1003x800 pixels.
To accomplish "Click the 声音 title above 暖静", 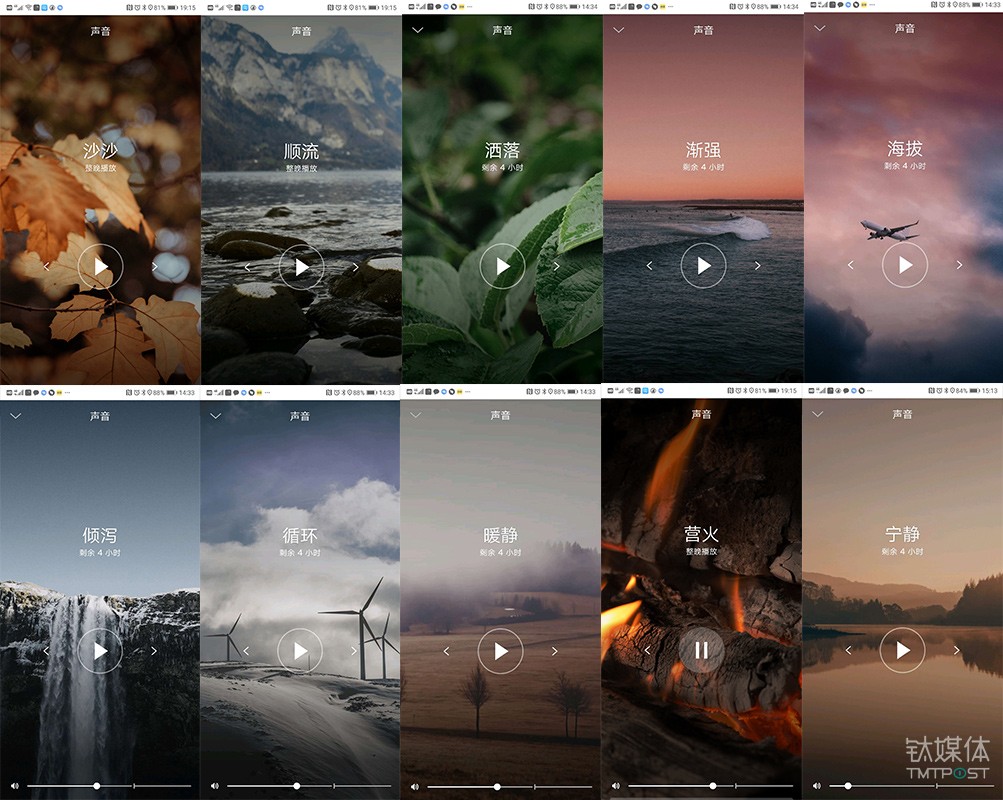I will coord(501,415).
